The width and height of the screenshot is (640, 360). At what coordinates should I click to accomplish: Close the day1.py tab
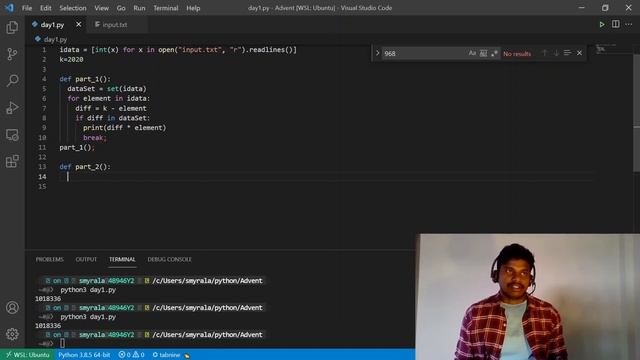[78, 24]
